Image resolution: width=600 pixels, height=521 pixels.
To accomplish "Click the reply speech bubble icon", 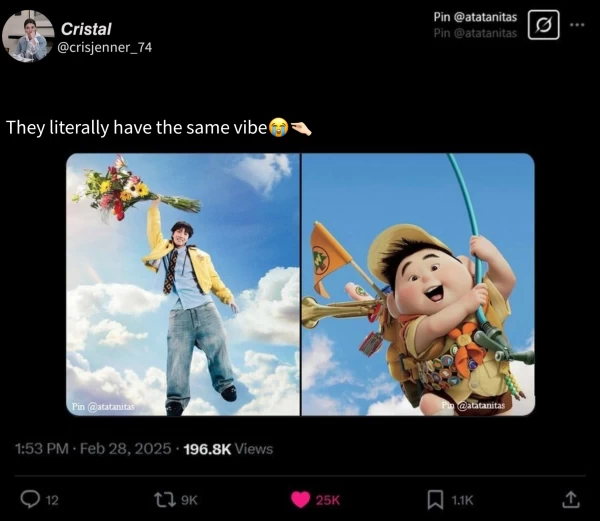I will pyautogui.click(x=29, y=499).
